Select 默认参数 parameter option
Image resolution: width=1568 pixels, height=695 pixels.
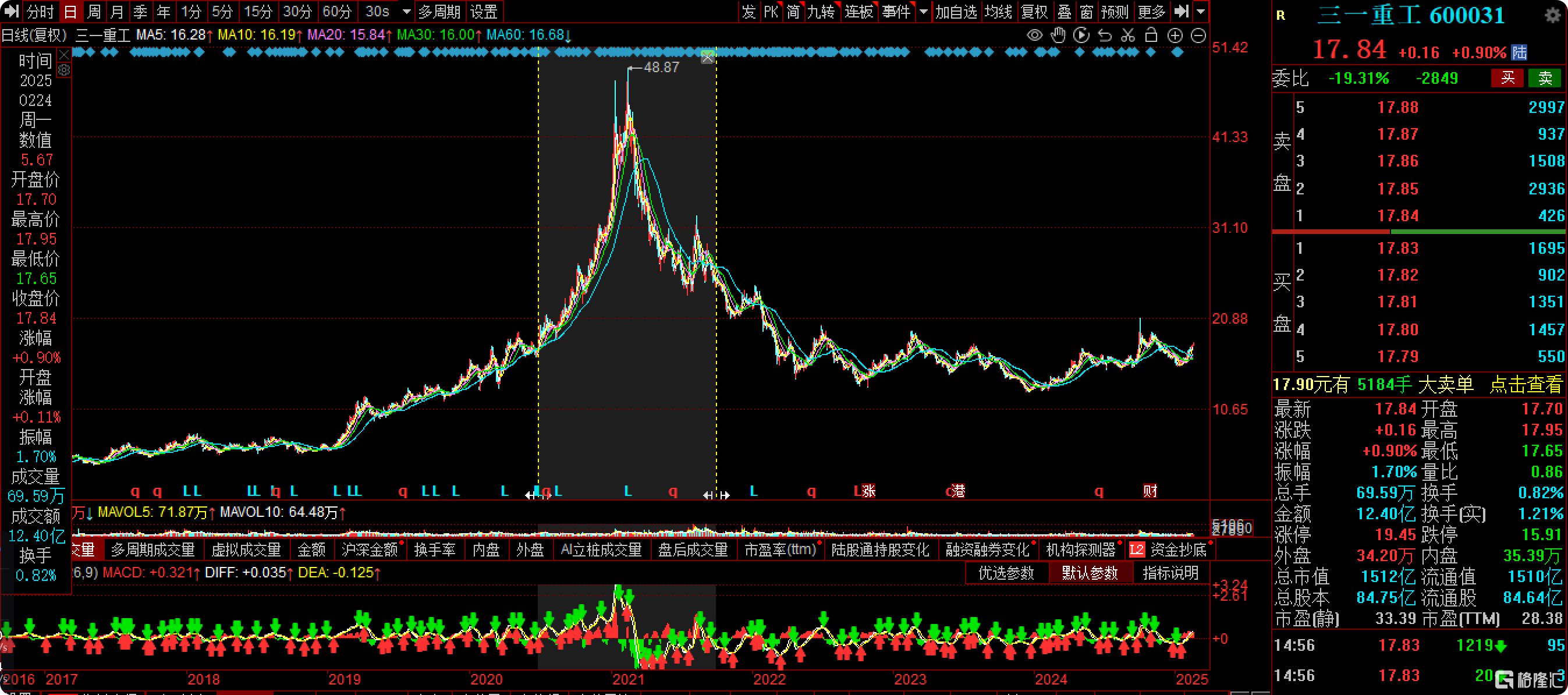[1090, 573]
